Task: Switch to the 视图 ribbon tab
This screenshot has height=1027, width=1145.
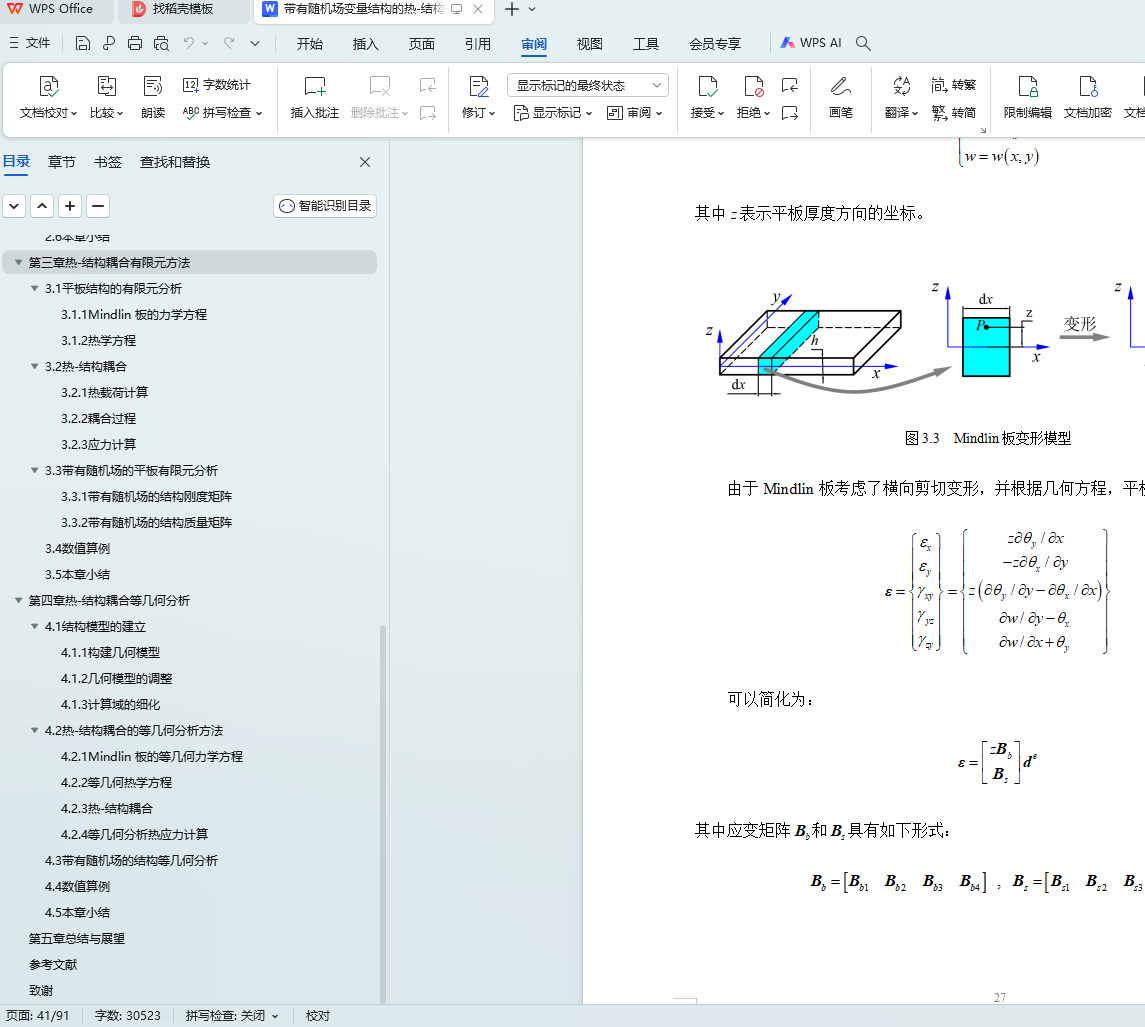Action: tap(590, 44)
